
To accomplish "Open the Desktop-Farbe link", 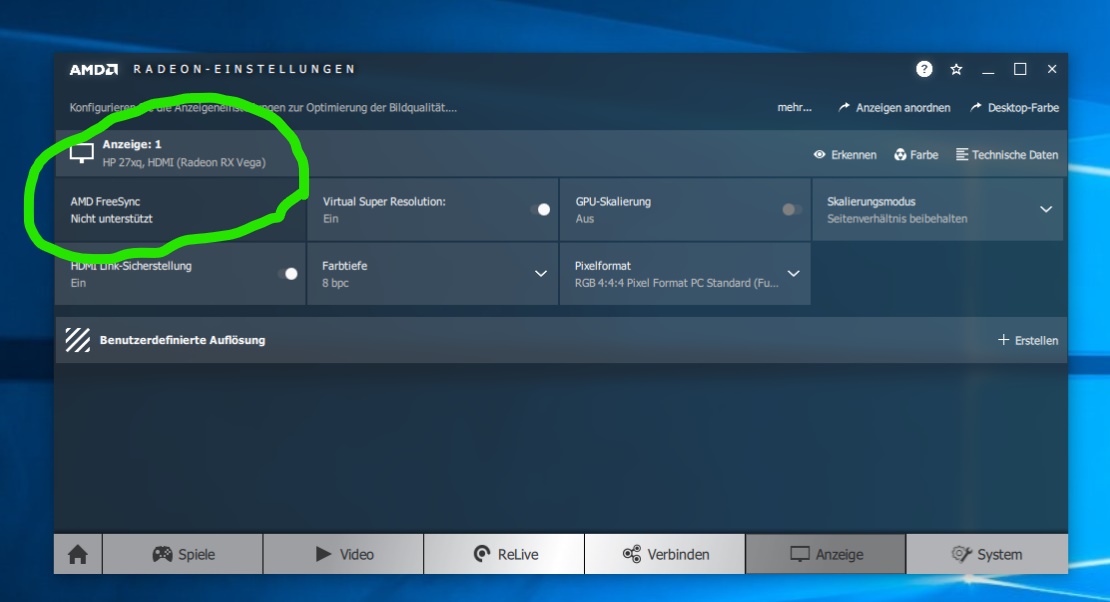I will pos(1023,108).
